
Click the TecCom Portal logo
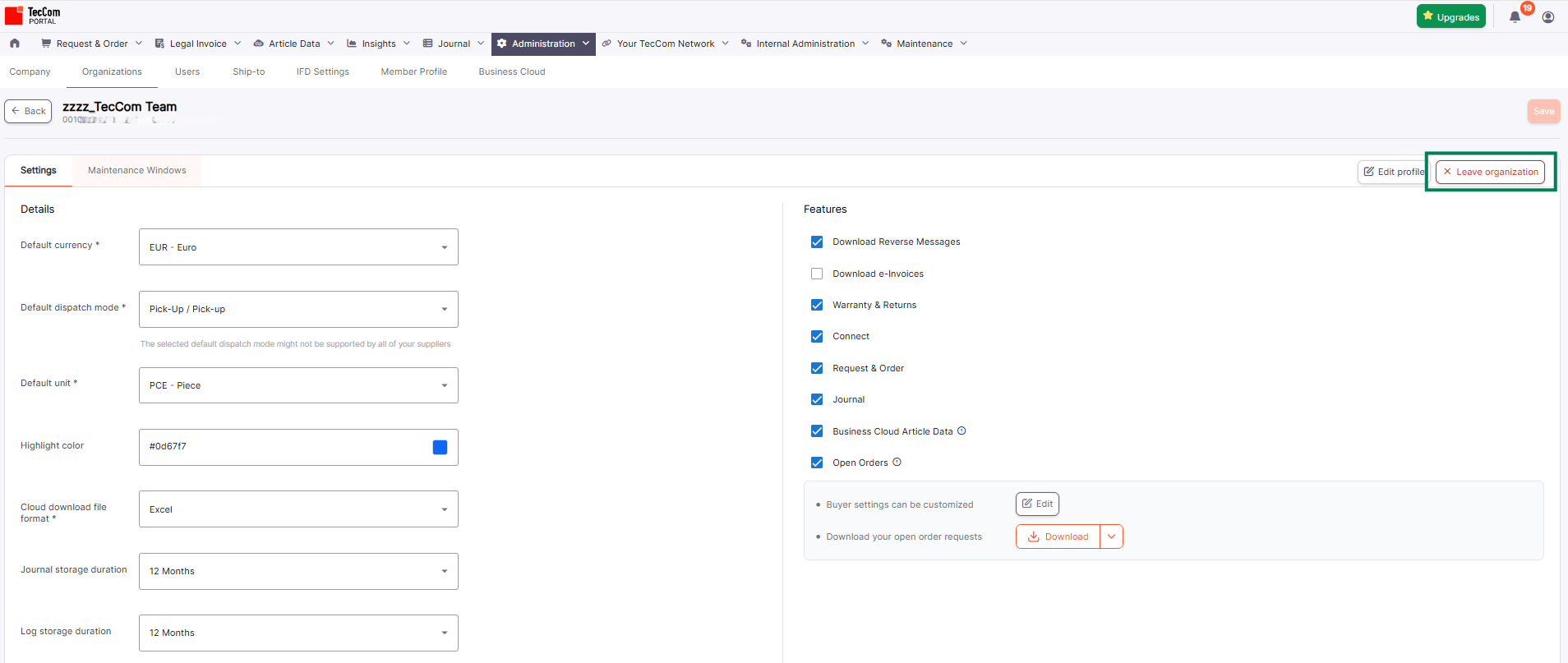pyautogui.click(x=33, y=15)
